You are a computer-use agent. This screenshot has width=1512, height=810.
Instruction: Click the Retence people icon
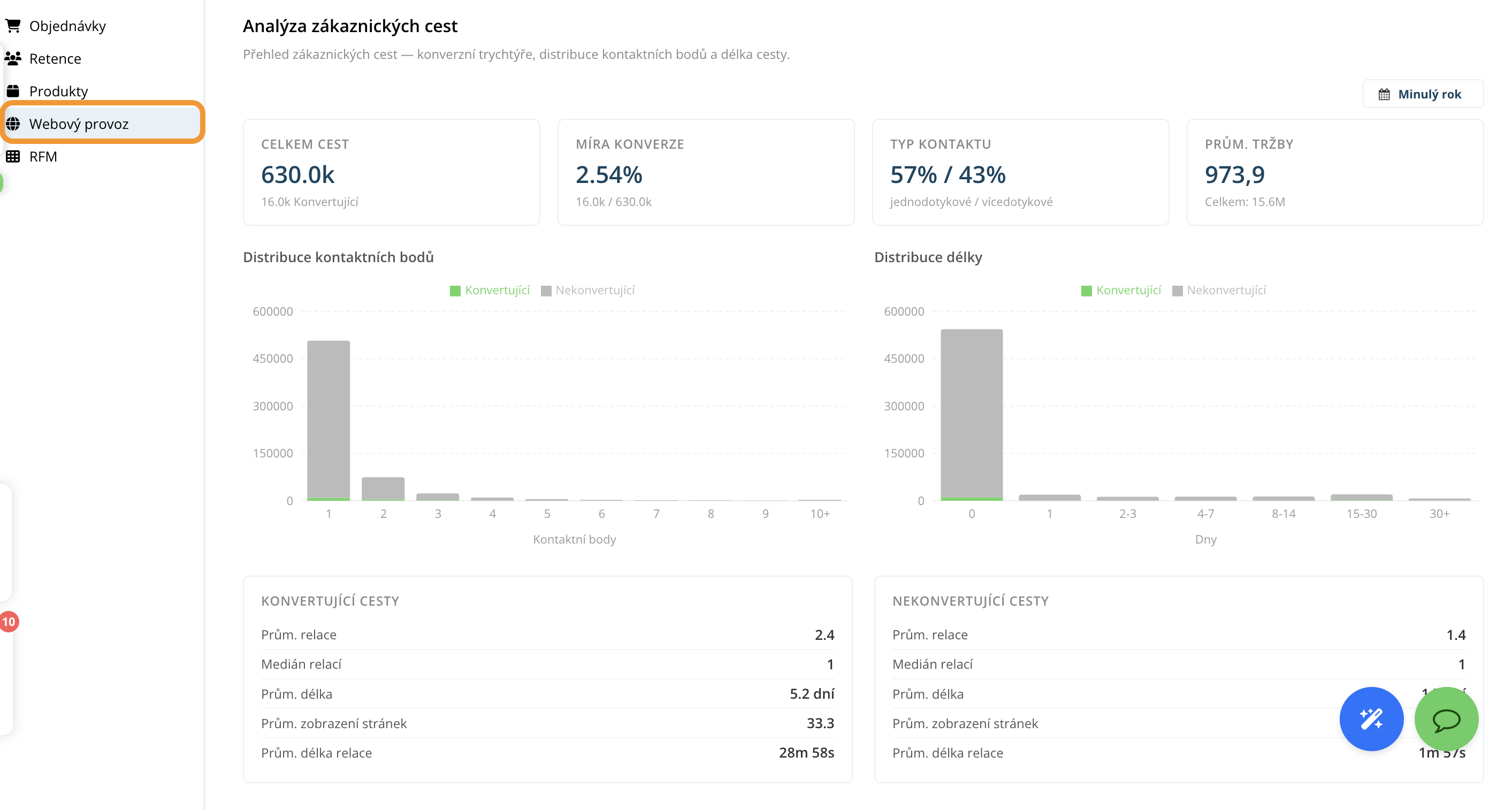13,58
